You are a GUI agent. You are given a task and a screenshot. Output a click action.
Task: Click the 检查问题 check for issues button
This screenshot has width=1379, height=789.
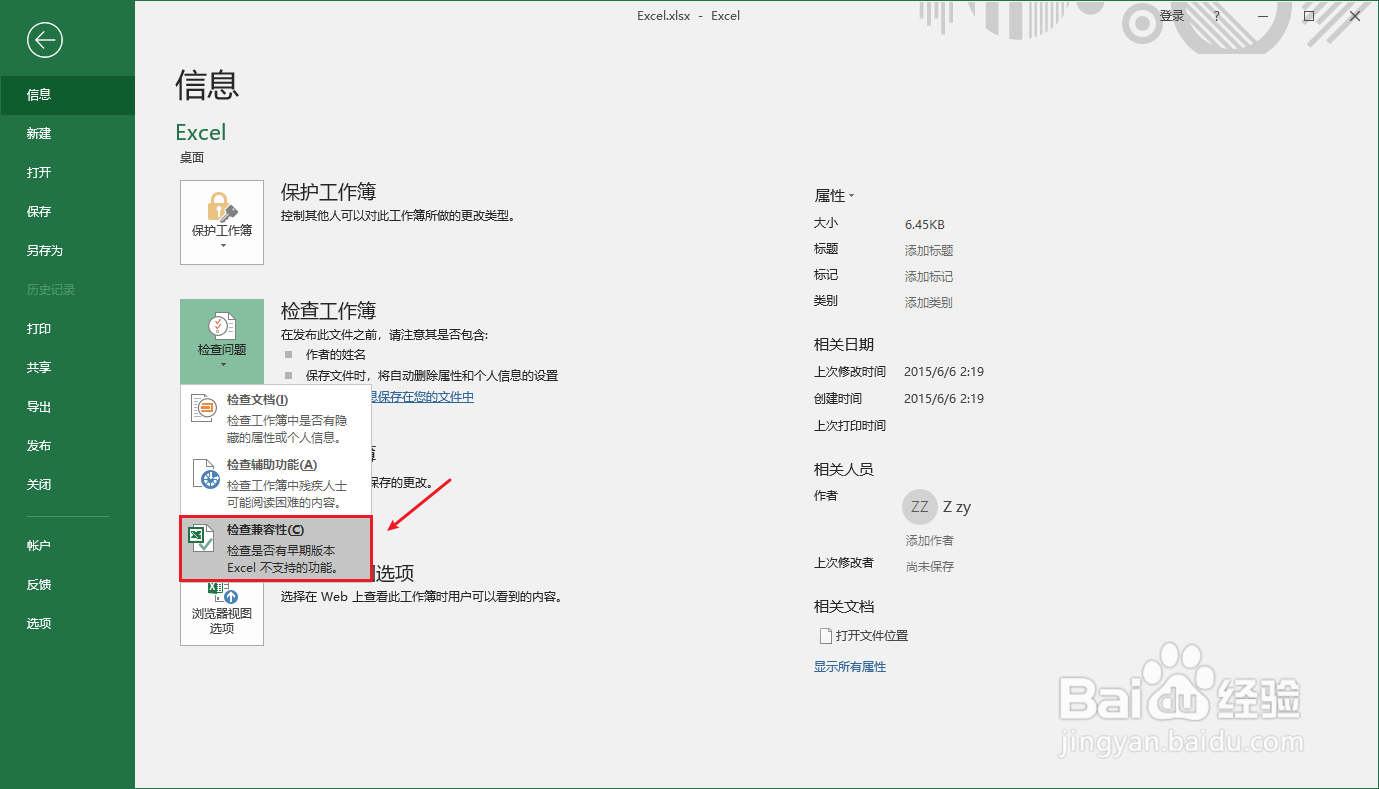tap(222, 341)
